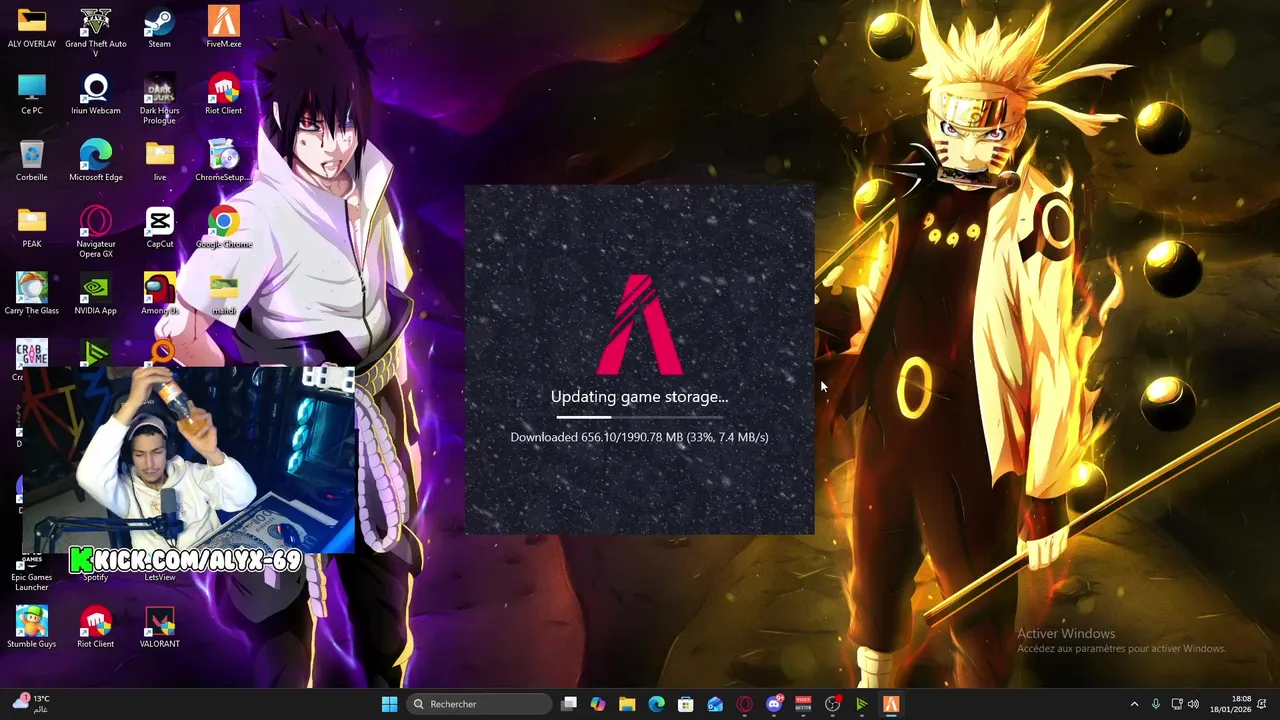Open the Corbeille recycle bin
Screen dimensions: 1280x720
coord(32,160)
